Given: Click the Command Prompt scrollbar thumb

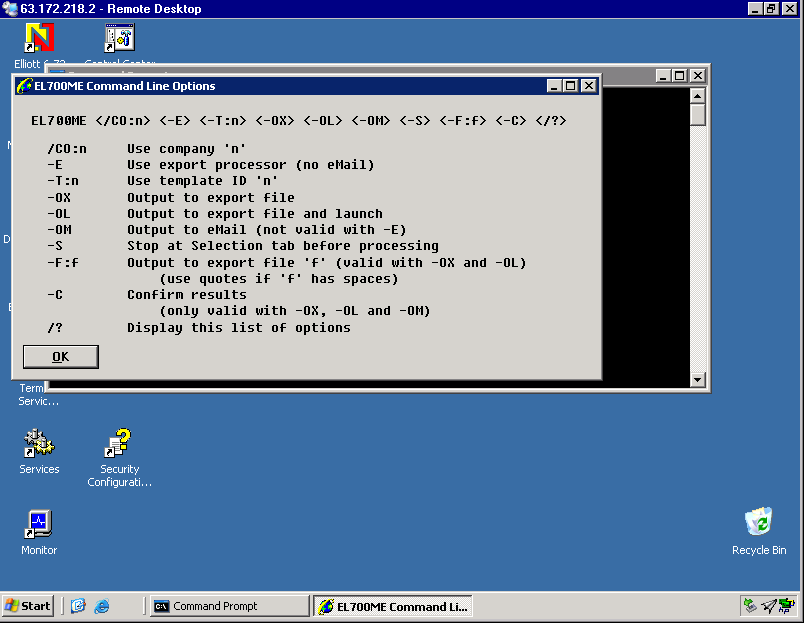Looking at the screenshot, I should tap(697, 115).
